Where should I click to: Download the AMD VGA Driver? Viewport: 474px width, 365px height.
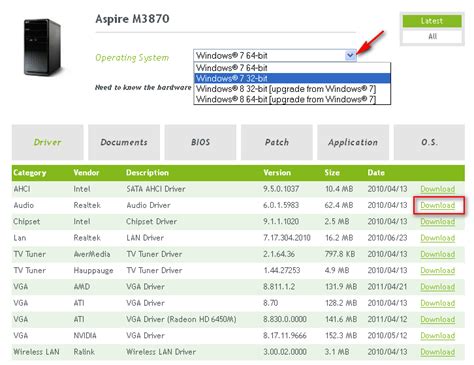coord(437,287)
